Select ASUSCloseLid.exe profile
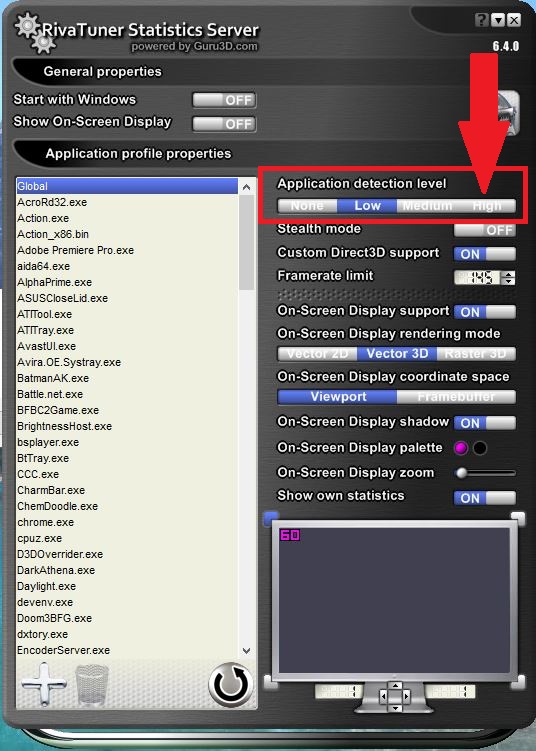Image resolution: width=536 pixels, height=751 pixels. click(127, 298)
